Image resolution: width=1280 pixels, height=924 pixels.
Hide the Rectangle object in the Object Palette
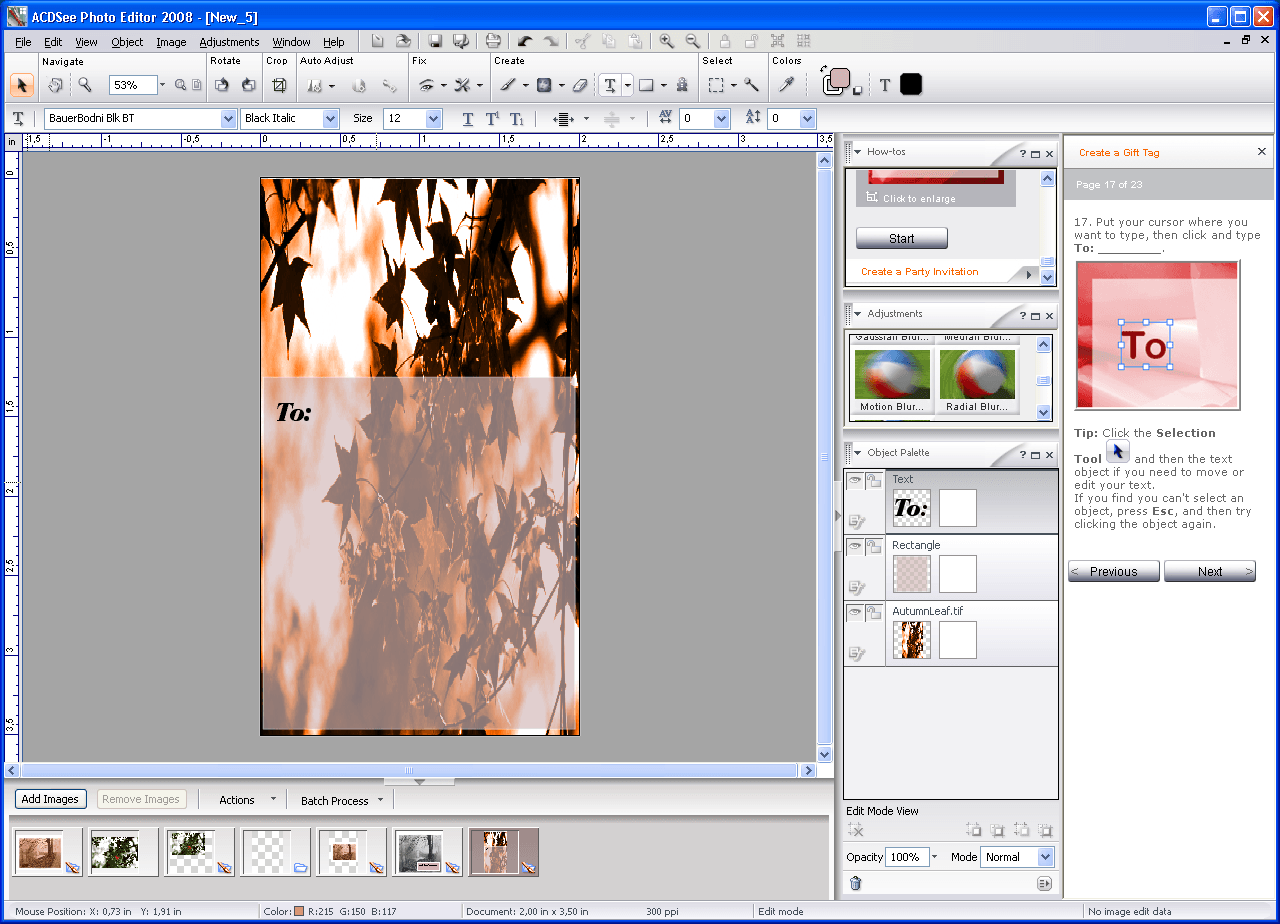tap(854, 545)
